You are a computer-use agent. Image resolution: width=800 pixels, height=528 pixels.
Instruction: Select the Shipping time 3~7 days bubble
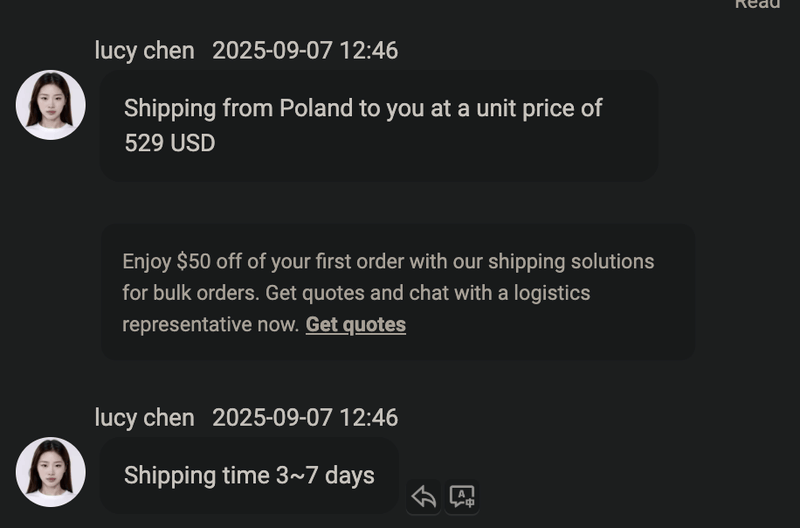coord(249,475)
